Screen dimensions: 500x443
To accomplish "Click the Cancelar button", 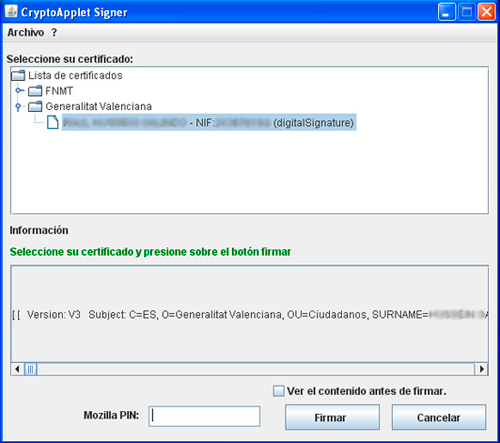I will 439,417.
